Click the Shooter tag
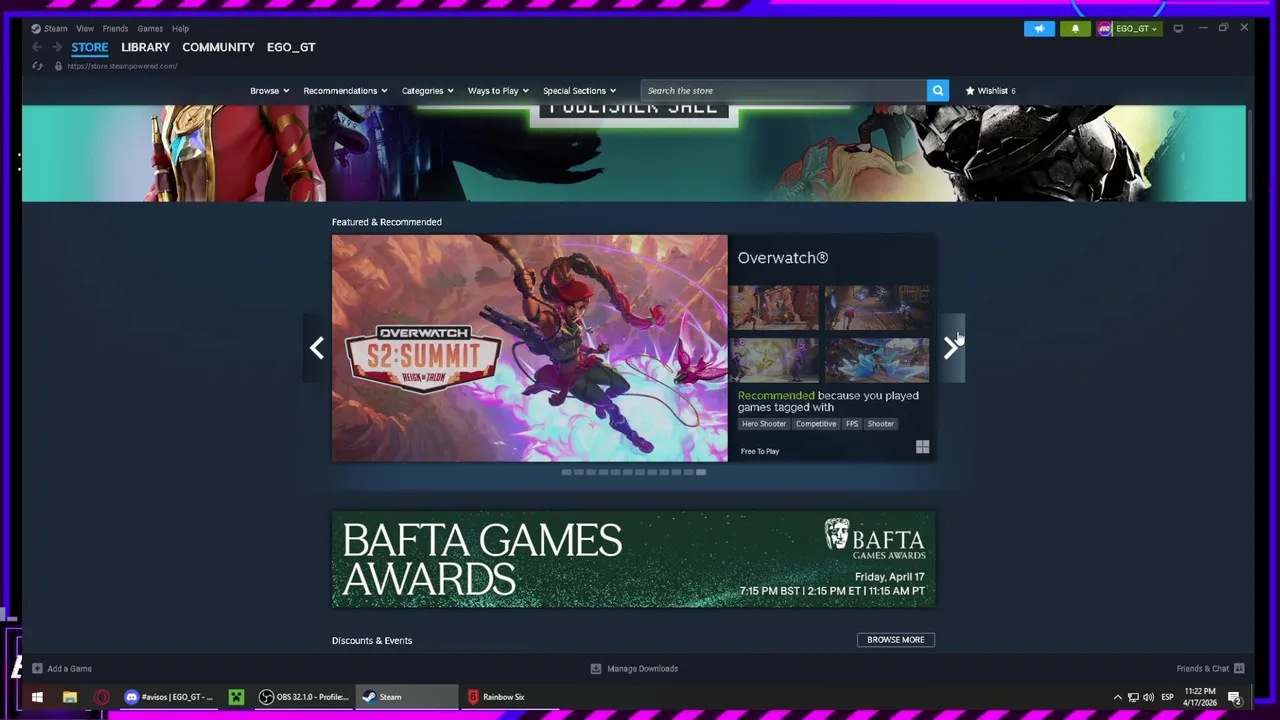1280x720 pixels. 881,424
